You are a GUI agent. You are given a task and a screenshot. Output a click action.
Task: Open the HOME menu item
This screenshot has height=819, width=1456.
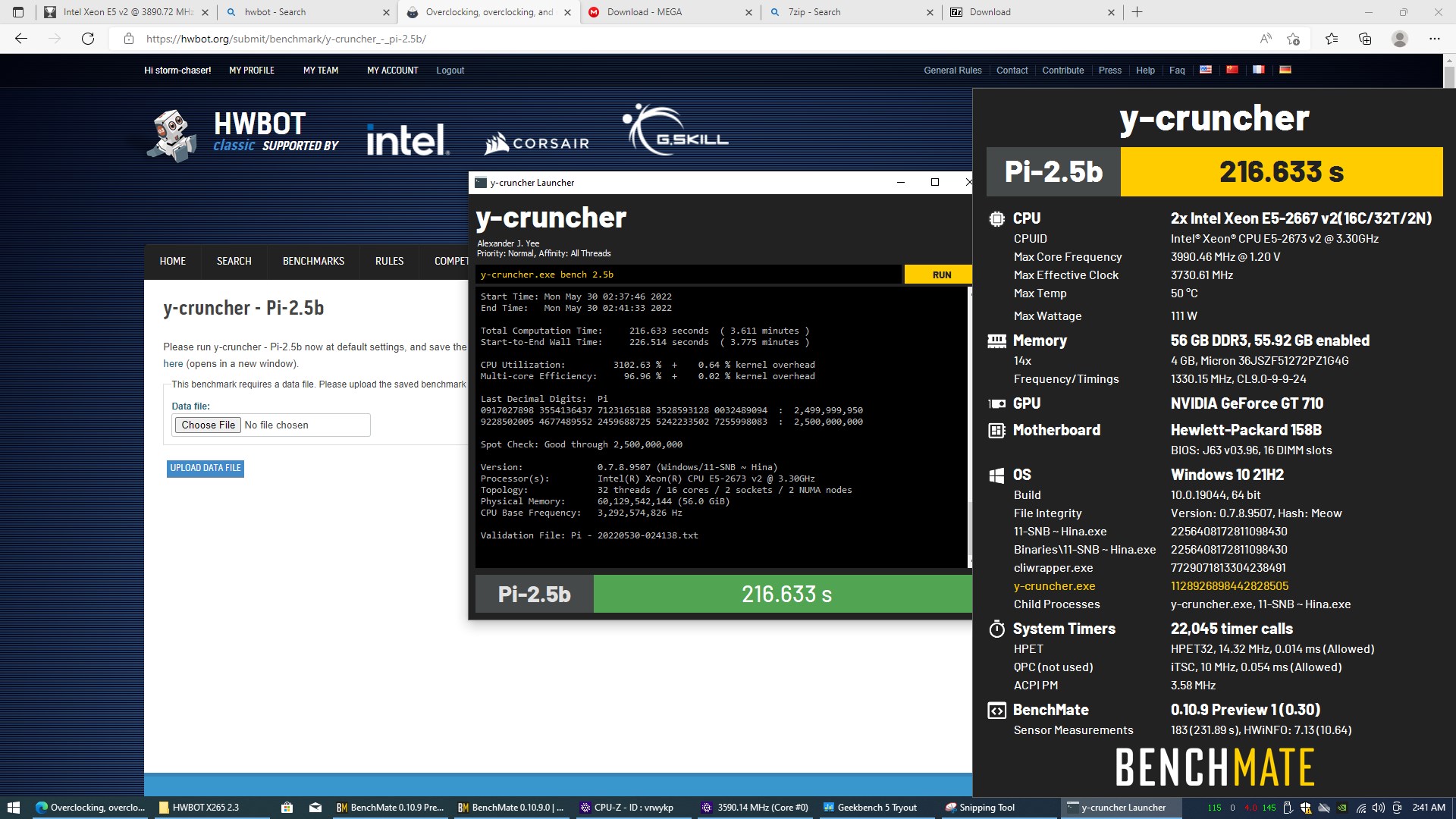coord(172,261)
